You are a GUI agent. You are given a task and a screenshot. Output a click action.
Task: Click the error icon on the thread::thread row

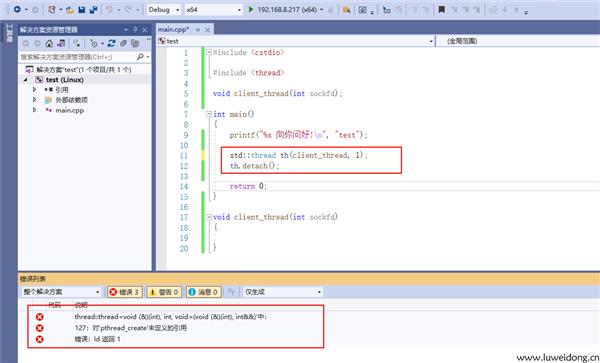[39, 317]
